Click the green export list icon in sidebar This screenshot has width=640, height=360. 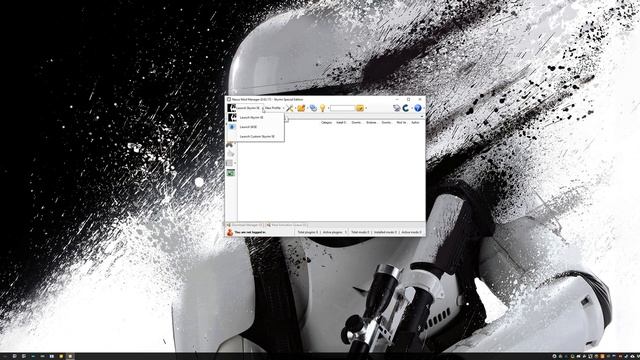[x=231, y=173]
